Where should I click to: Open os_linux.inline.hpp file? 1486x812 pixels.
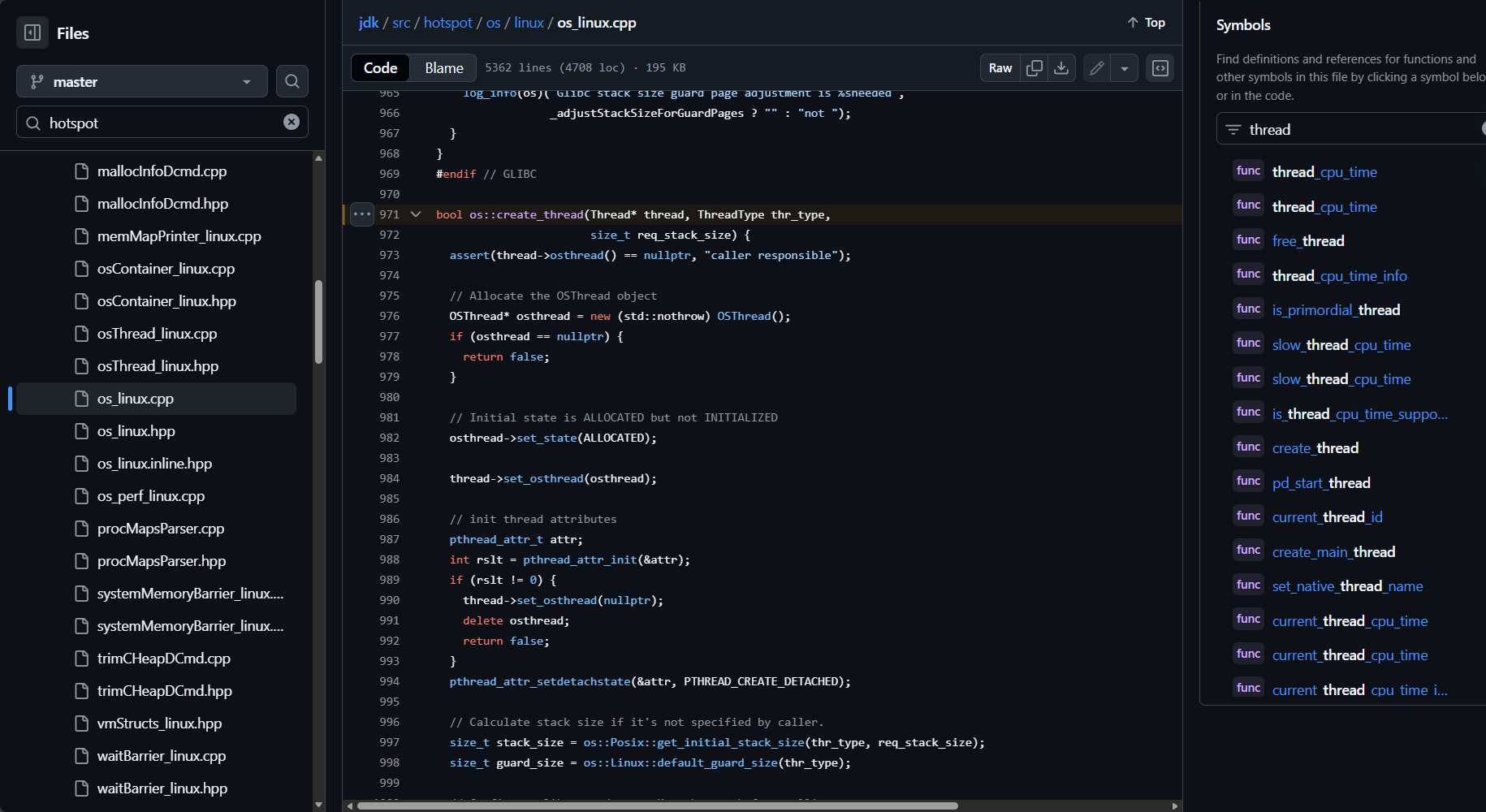click(154, 464)
